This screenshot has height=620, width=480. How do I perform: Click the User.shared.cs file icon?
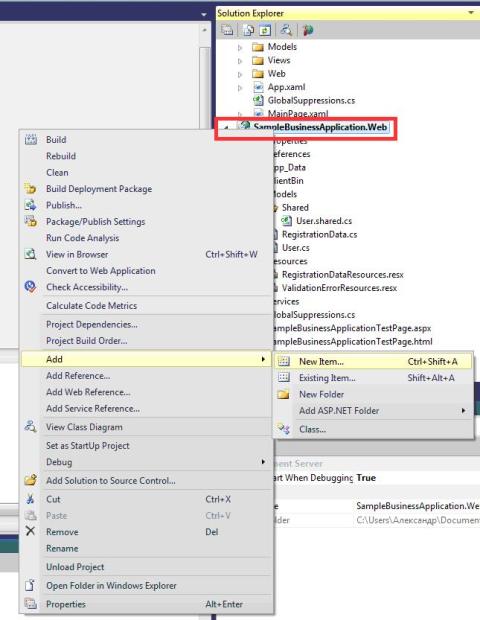point(286,221)
